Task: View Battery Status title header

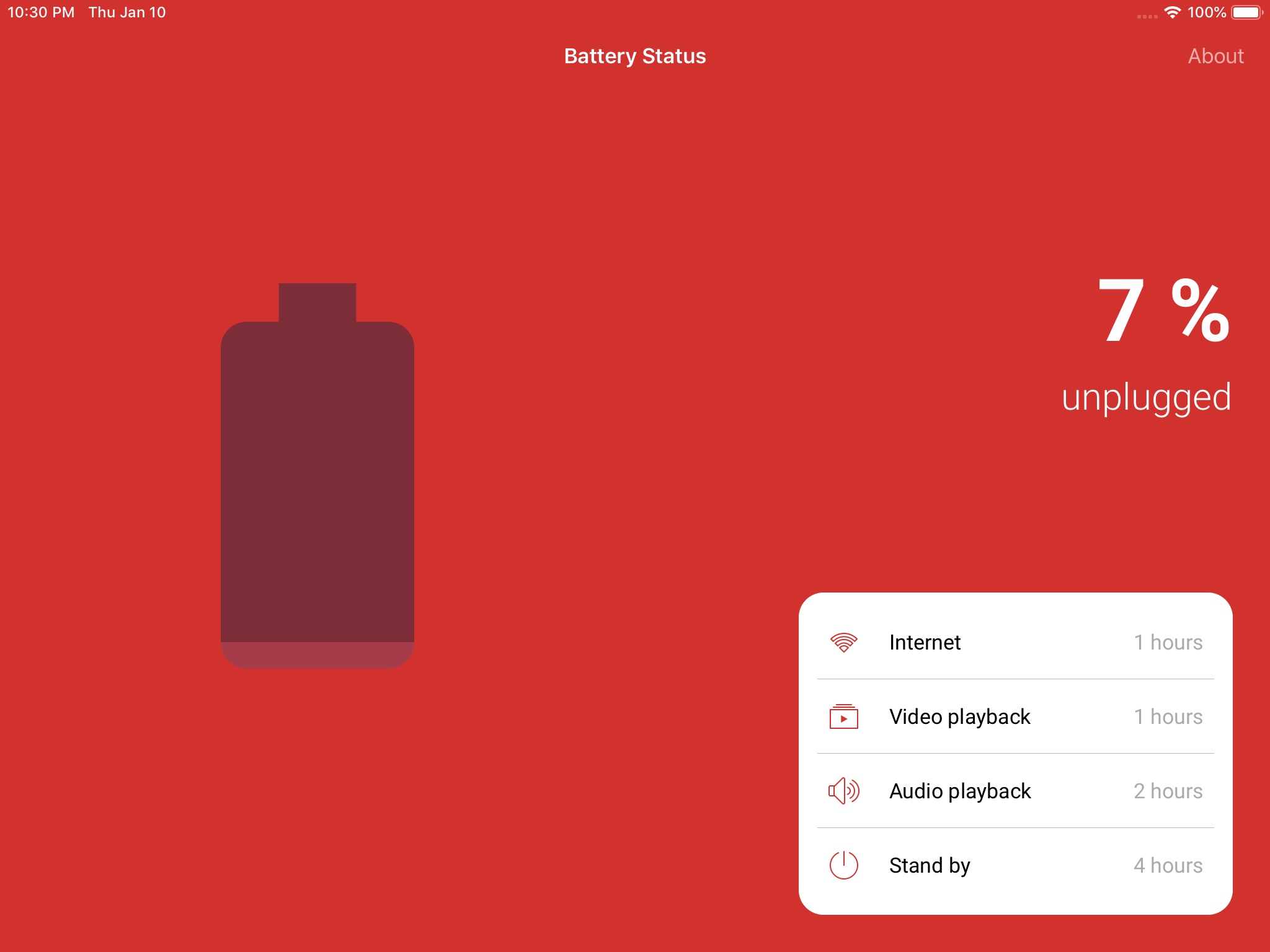Action: (x=634, y=56)
